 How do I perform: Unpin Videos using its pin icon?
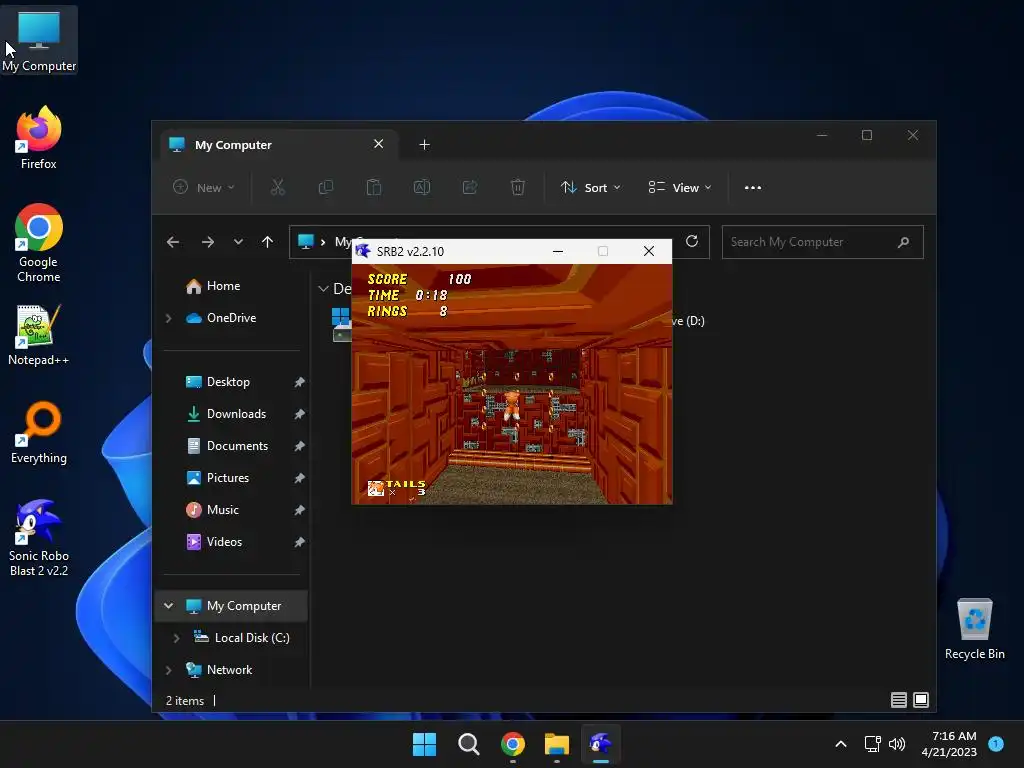click(x=299, y=542)
